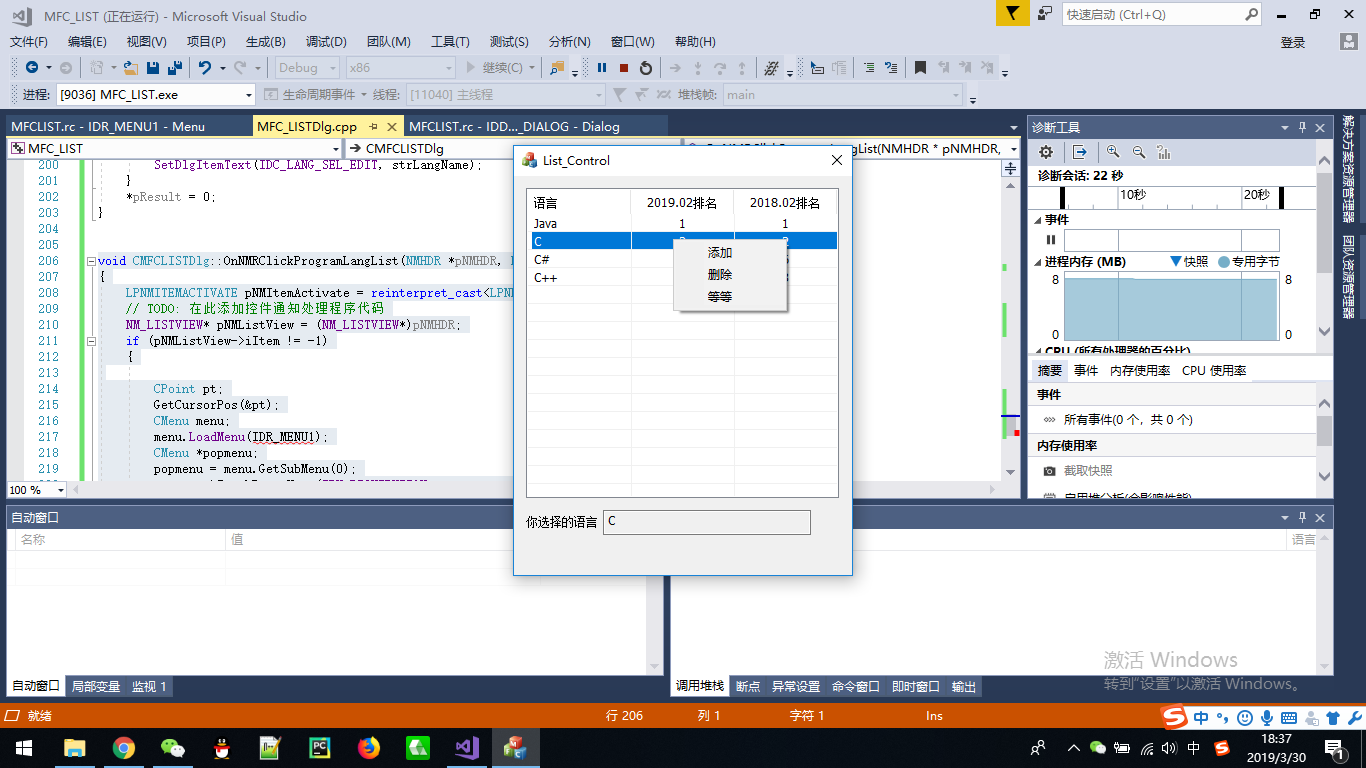The height and width of the screenshot is (768, 1366).
Task: Collapse the 事件 section in diagnostic graph
Action: pos(1037,220)
